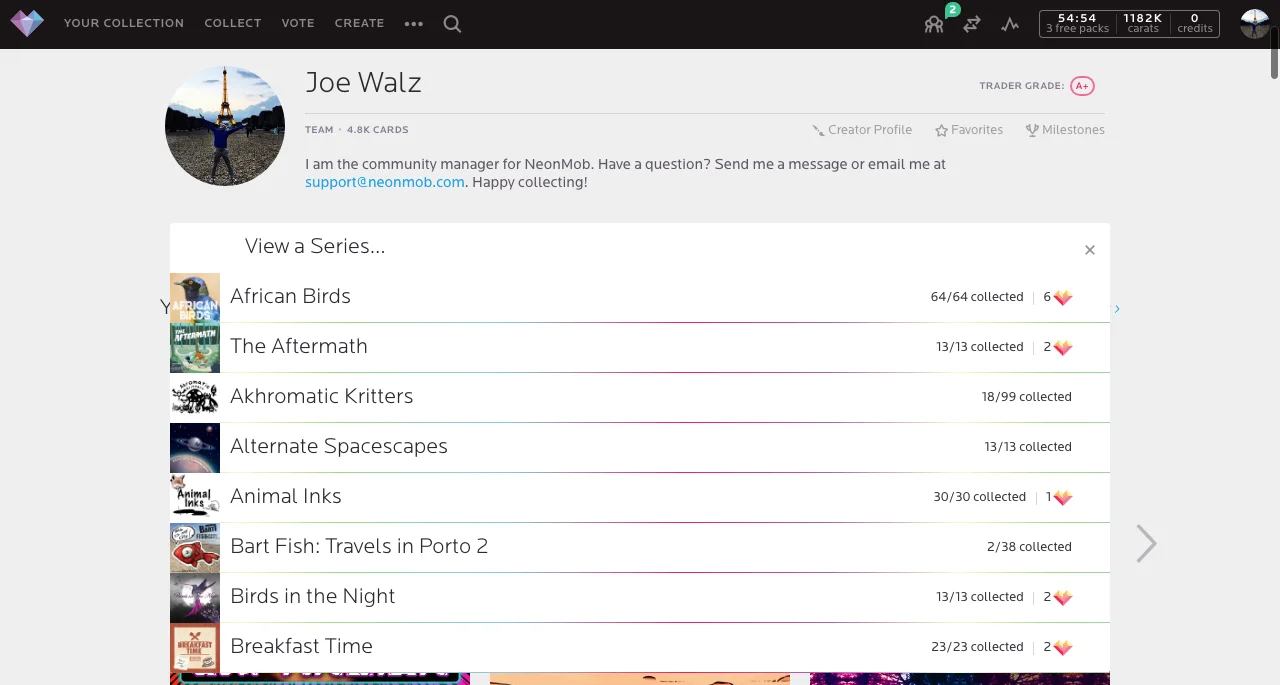Open the search magnifier icon
Viewport: 1280px width, 685px height.
pyautogui.click(x=452, y=24)
